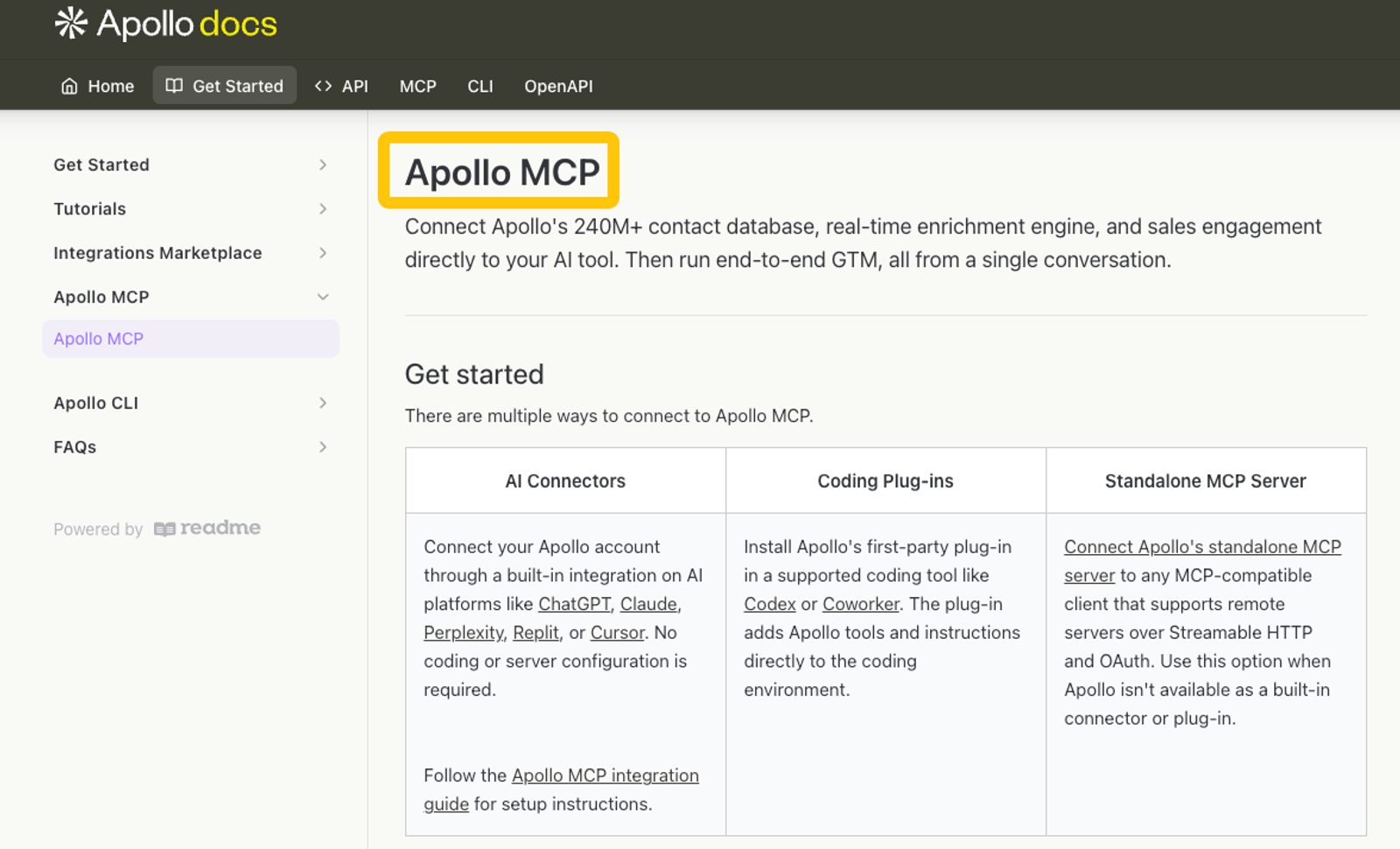Click the readme logo in sidebar footer
The height and width of the screenshot is (849, 1400).
207,529
